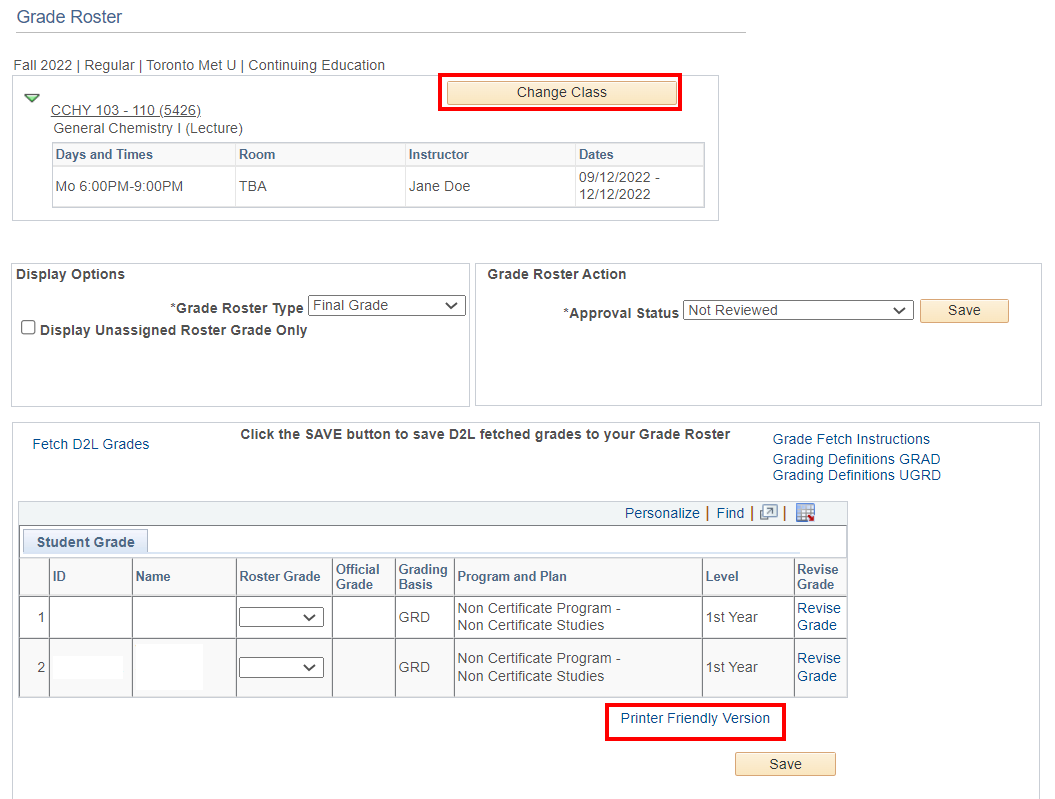1055x799 pixels.
Task: Open the Grade Roster Type dropdown
Action: 386,306
